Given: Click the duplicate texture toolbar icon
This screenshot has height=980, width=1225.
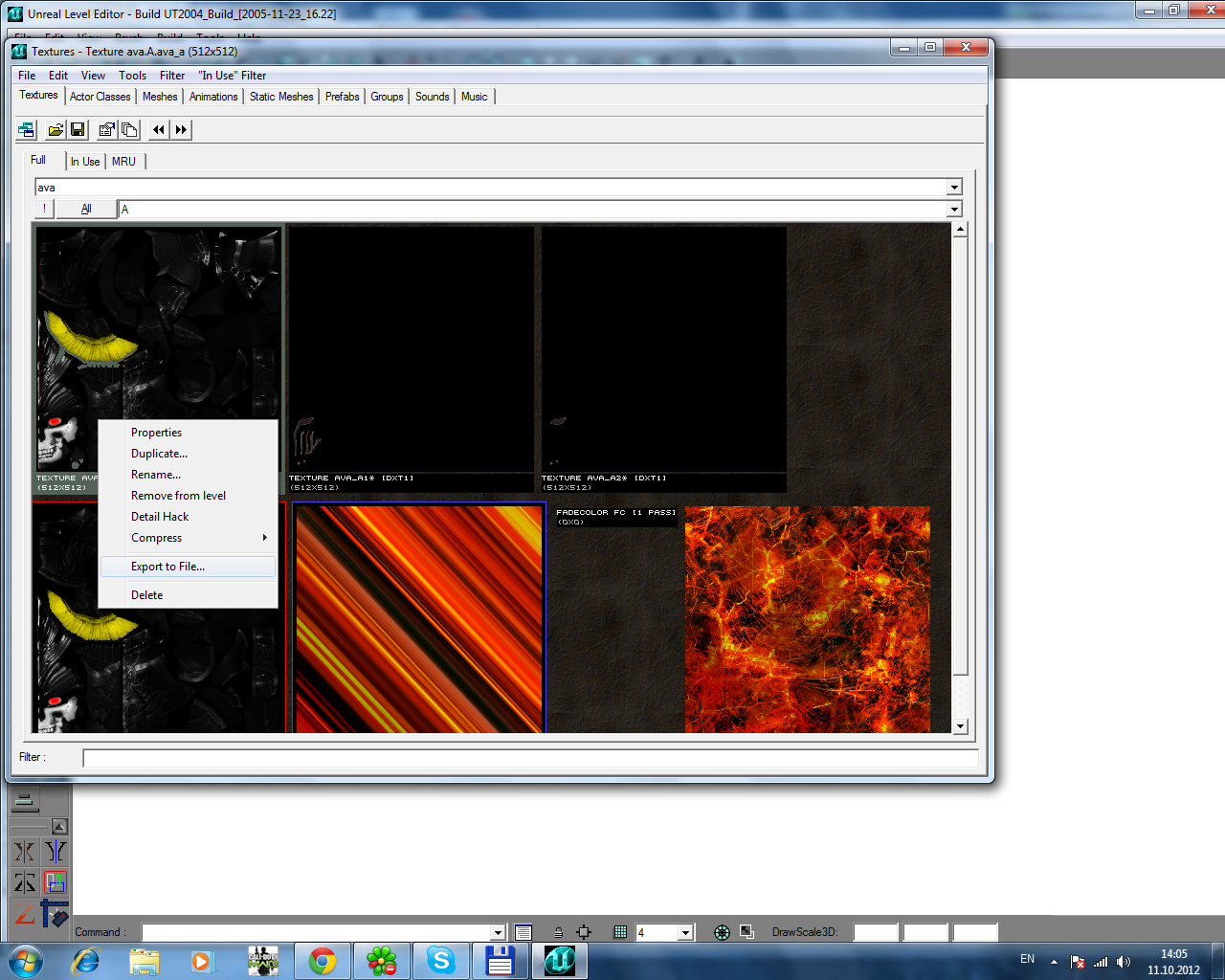Looking at the screenshot, I should point(129,130).
